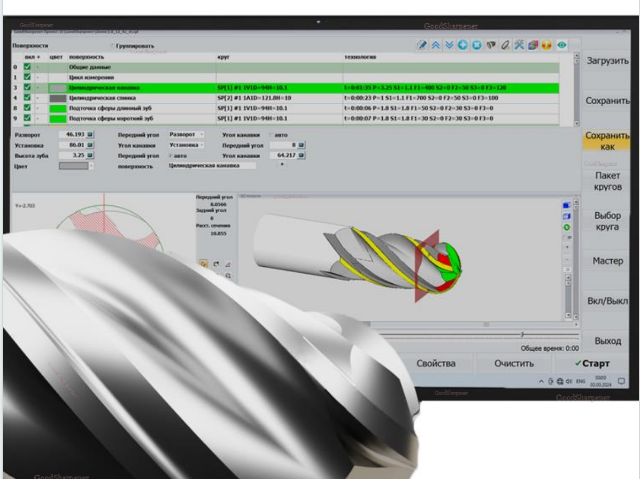Image resolution: width=640 pixels, height=479 pixels.
Task: Select the Цилиндрическая спинка row
Action: click(x=110, y=99)
